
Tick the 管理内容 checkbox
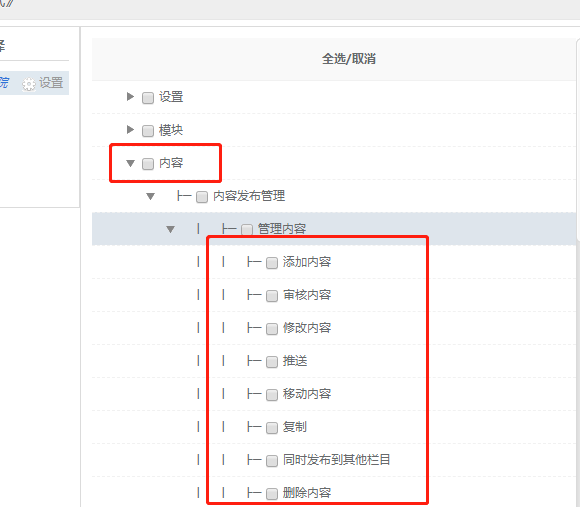[247, 230]
